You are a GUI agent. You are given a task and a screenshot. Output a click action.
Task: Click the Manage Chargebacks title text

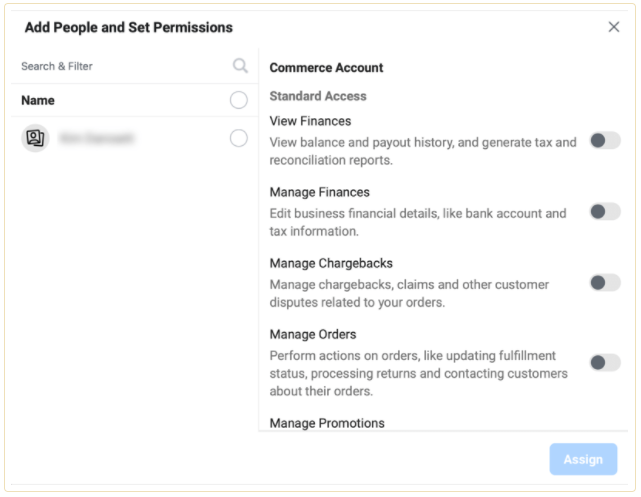331,263
